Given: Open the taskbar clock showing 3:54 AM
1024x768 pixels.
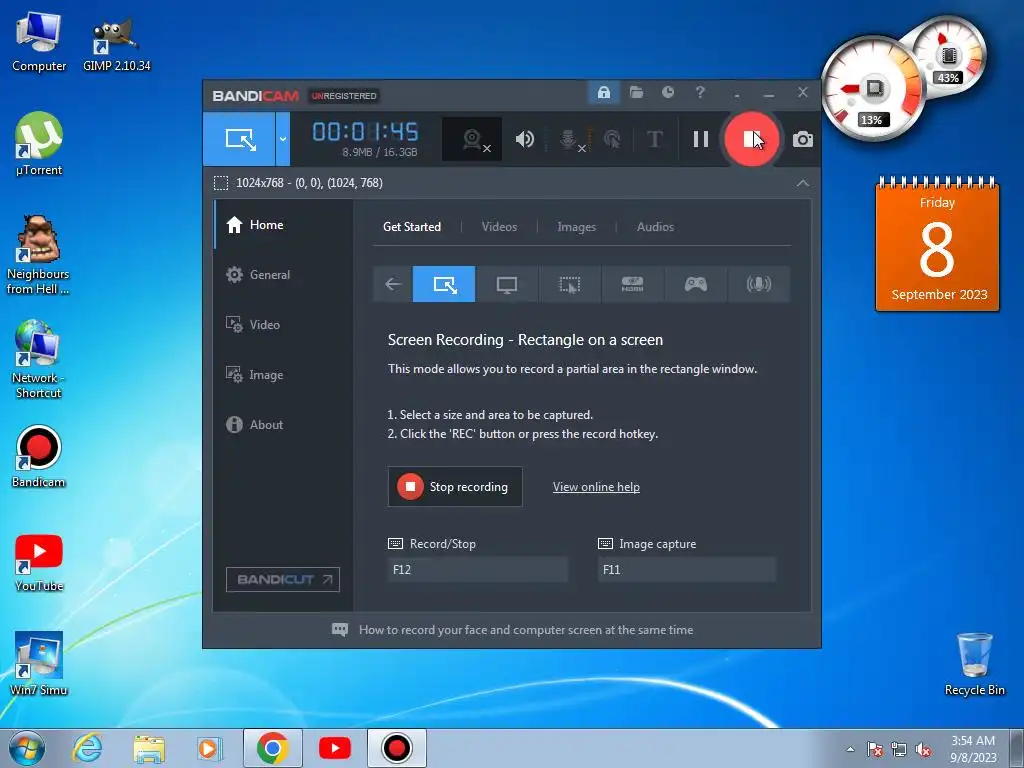Looking at the screenshot, I should click(973, 749).
